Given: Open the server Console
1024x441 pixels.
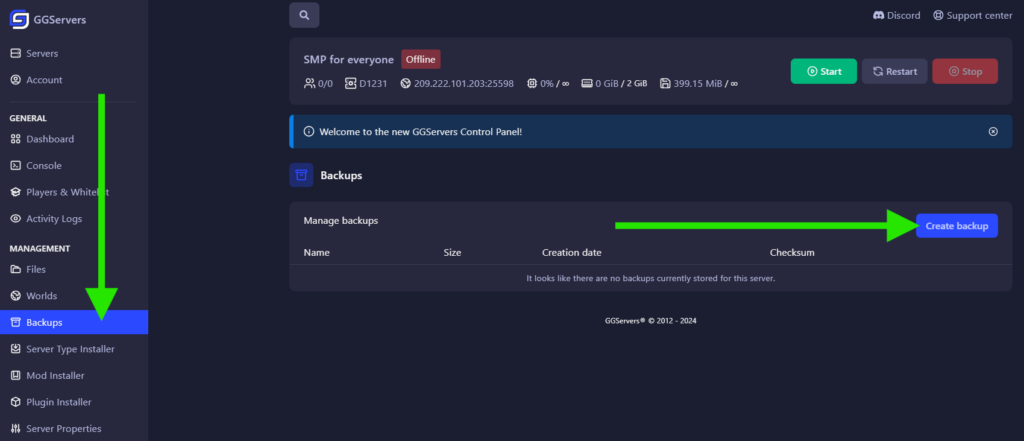Looking at the screenshot, I should coord(44,166).
